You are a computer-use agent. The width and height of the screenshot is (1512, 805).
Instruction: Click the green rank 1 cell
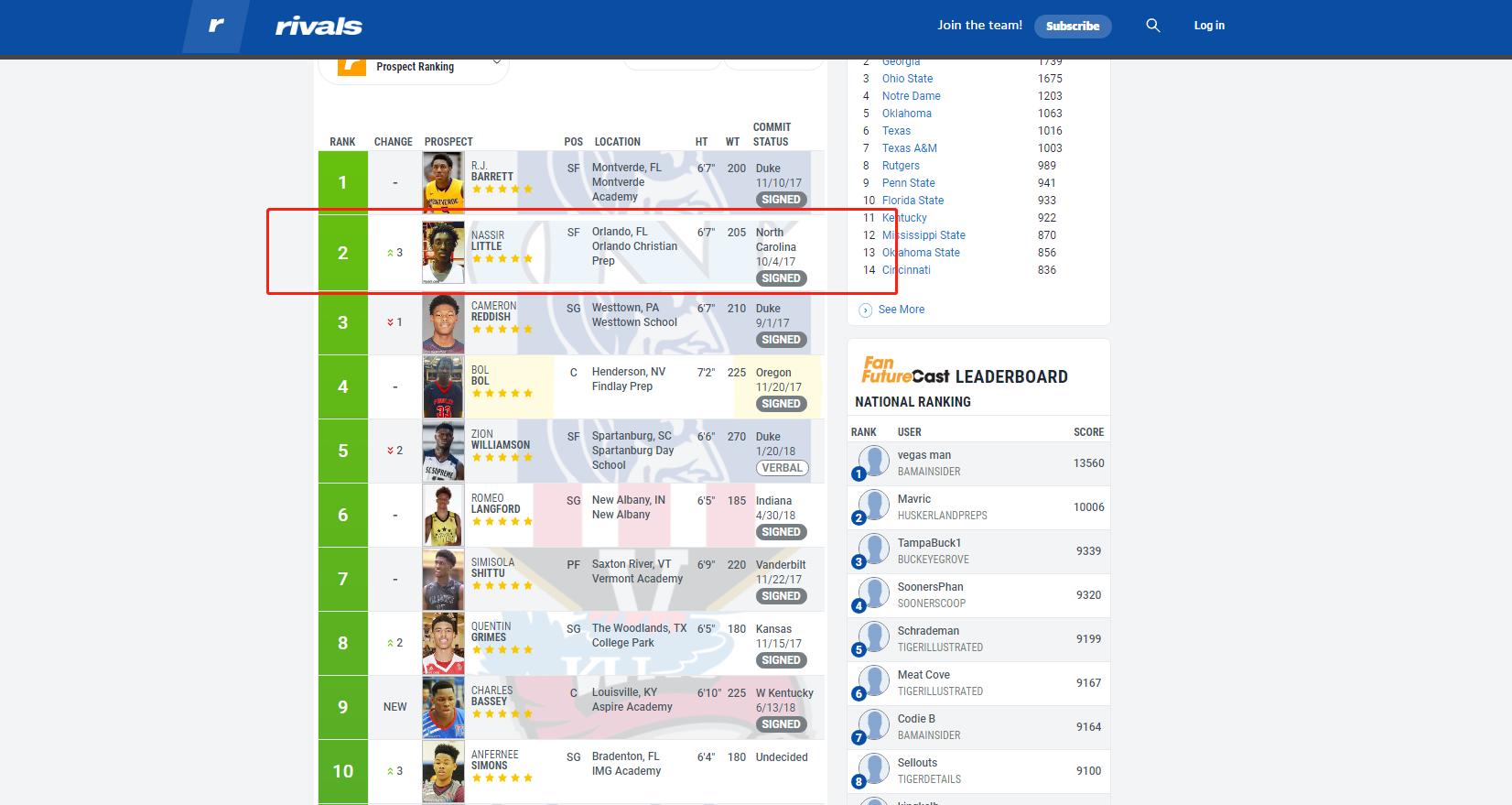tap(343, 182)
